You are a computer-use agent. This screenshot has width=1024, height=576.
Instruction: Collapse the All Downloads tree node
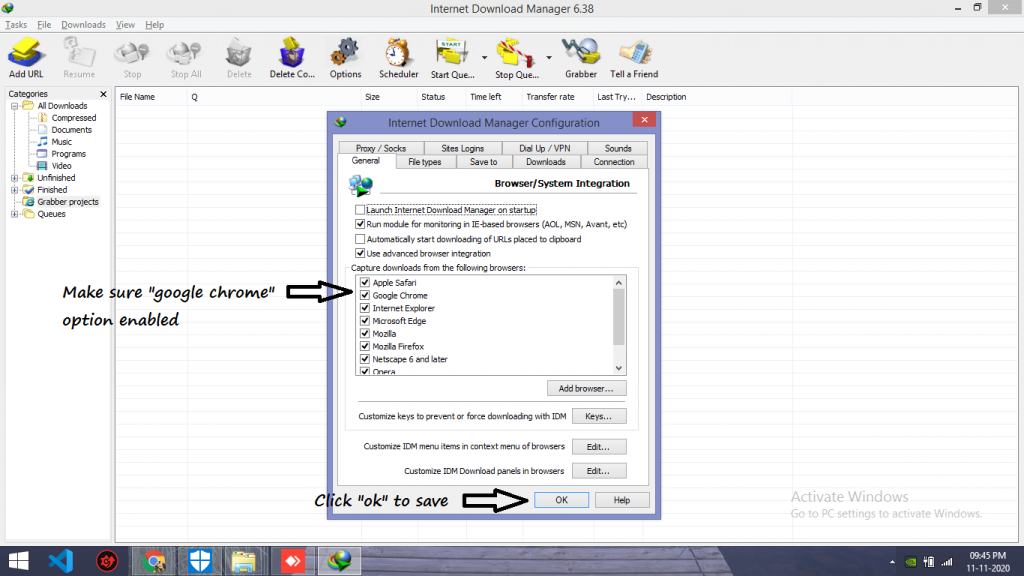tap(14, 106)
